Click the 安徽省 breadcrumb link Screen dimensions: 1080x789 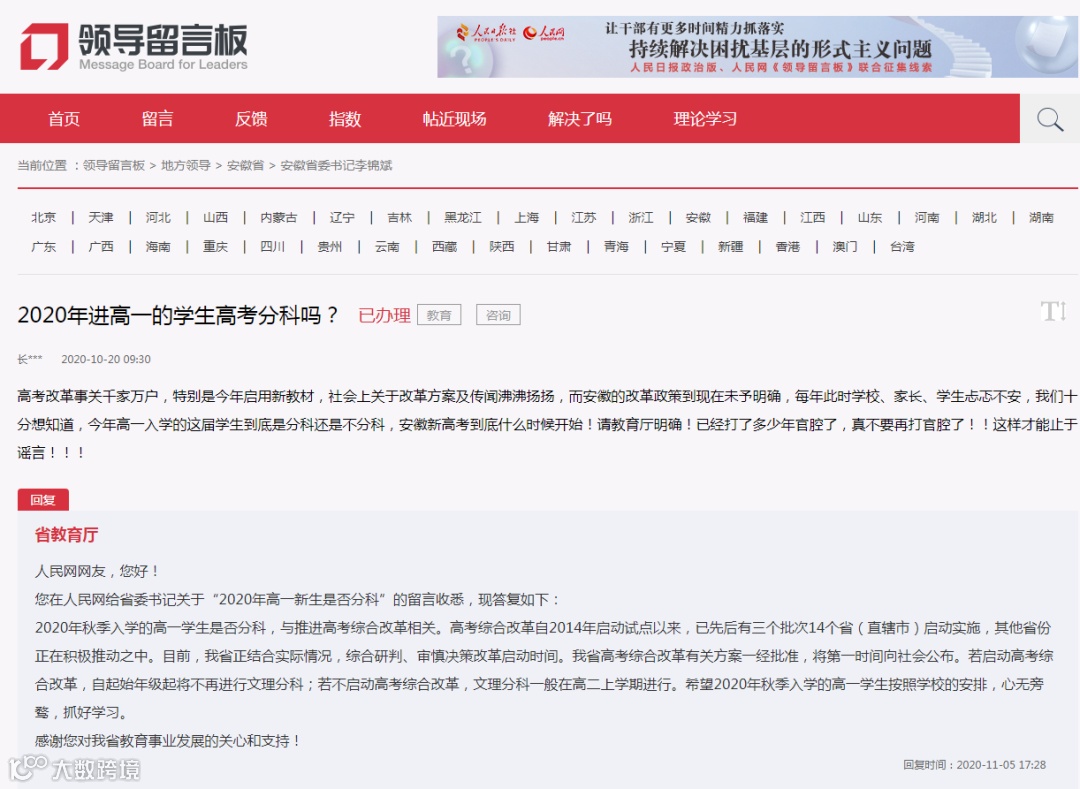coord(245,165)
